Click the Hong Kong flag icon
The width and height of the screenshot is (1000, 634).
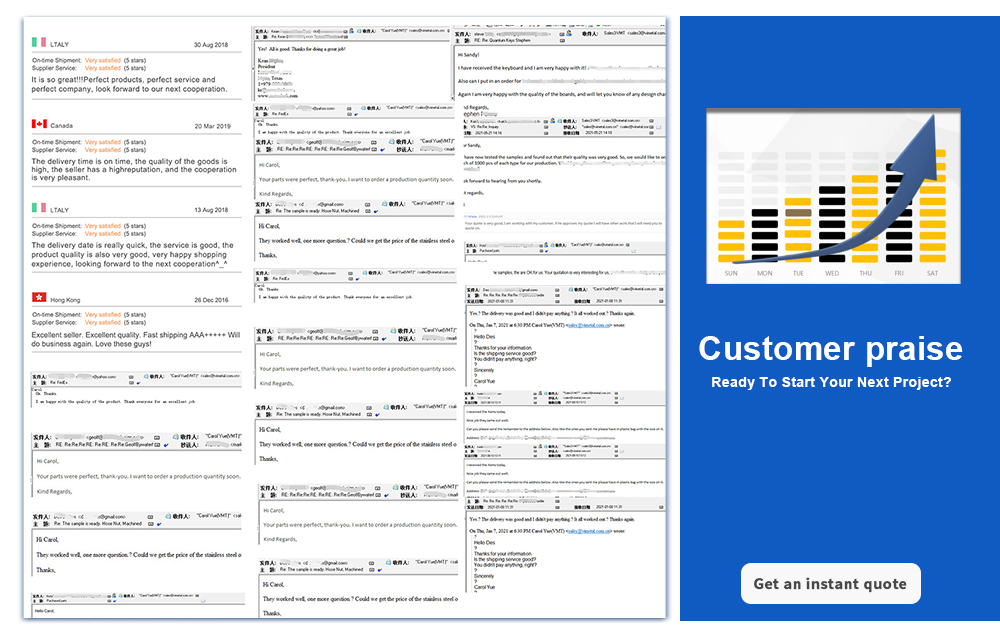pos(39,299)
